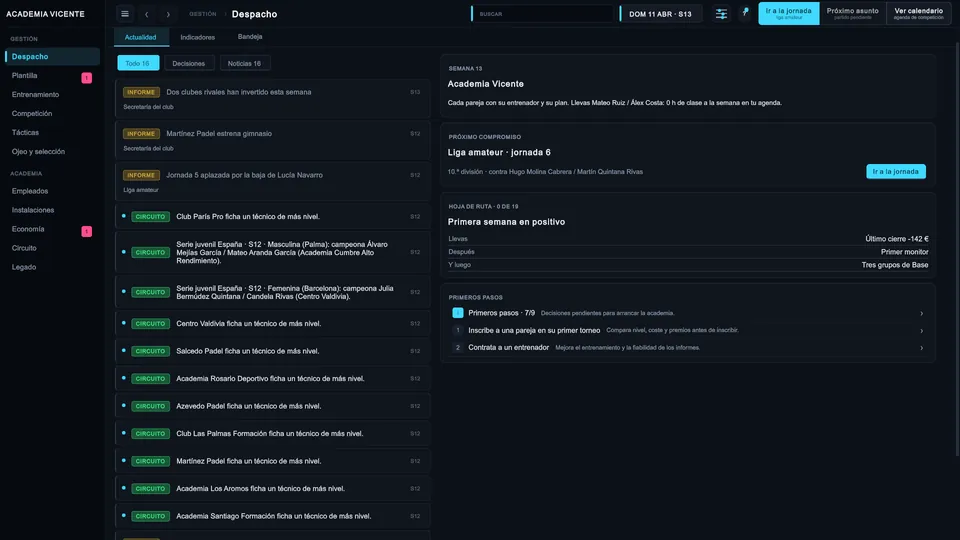Open Ojeo y selección in the sidebar
This screenshot has width=960, height=540.
pyautogui.click(x=52, y=151)
